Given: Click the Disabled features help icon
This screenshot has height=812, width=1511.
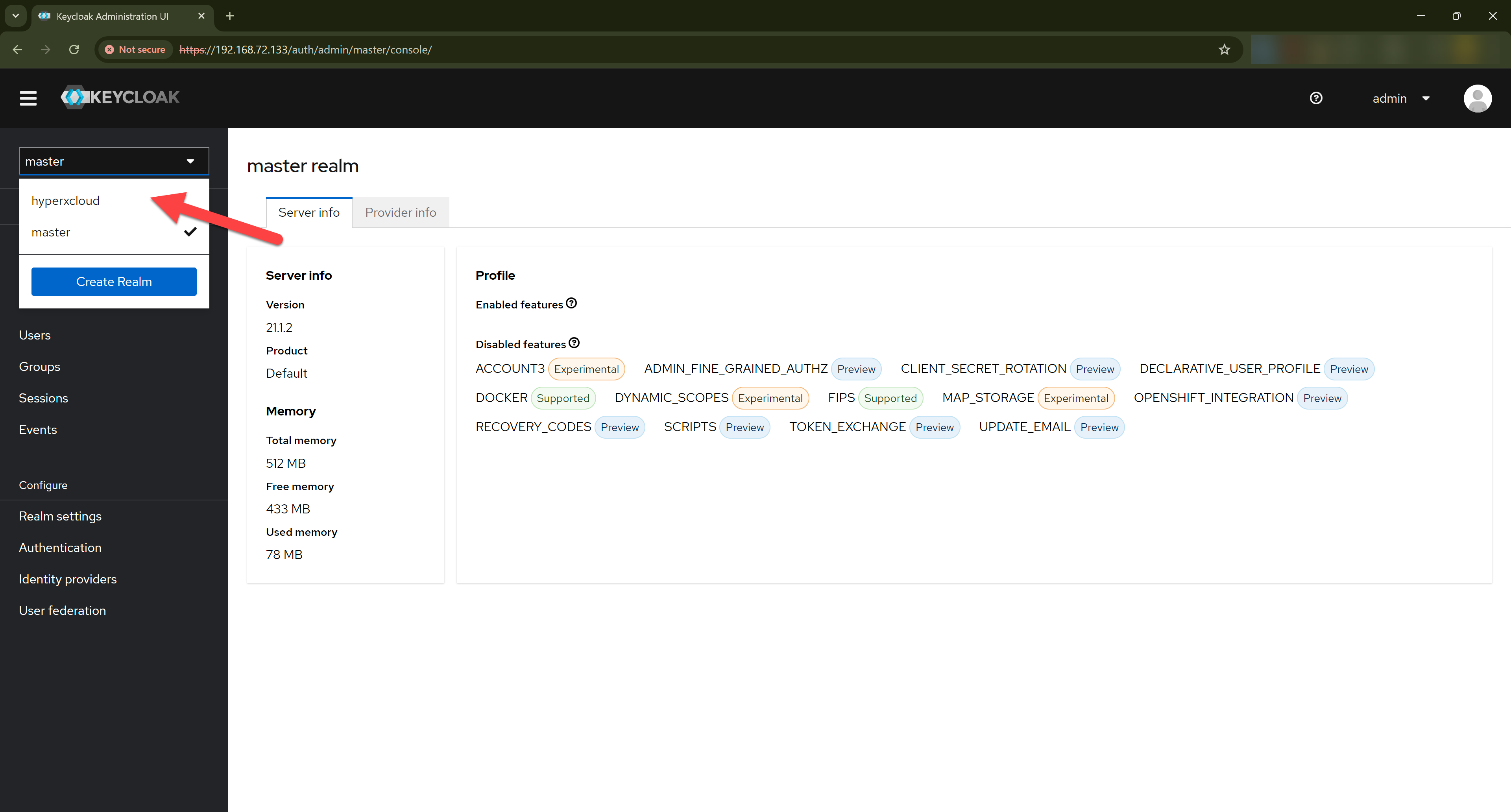Looking at the screenshot, I should point(574,343).
